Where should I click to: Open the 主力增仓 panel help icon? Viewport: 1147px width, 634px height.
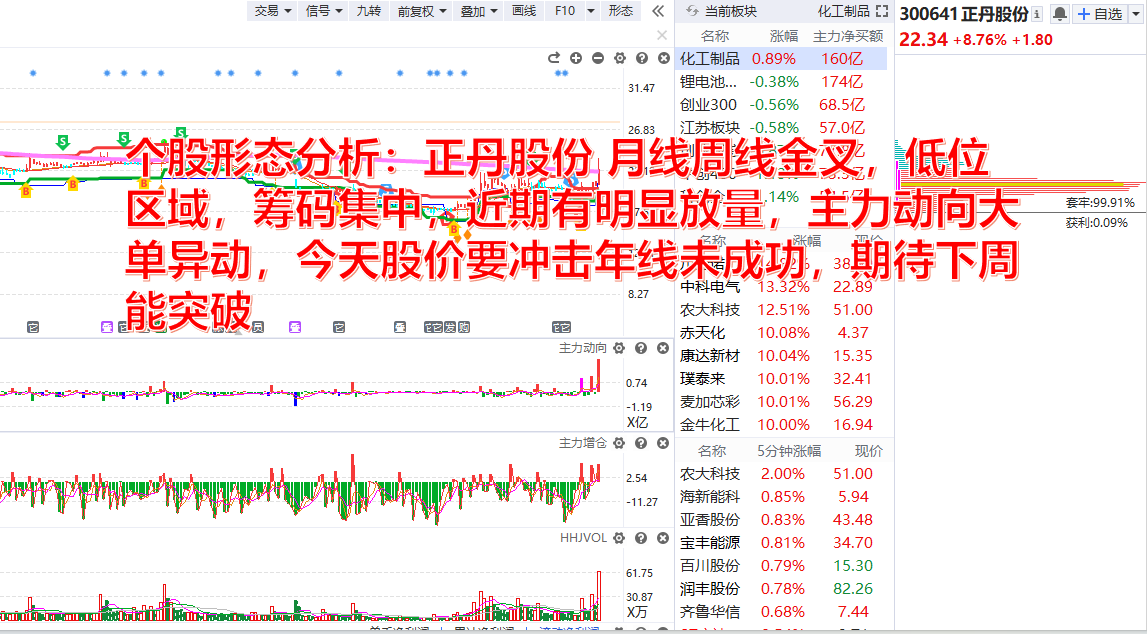coord(641,443)
